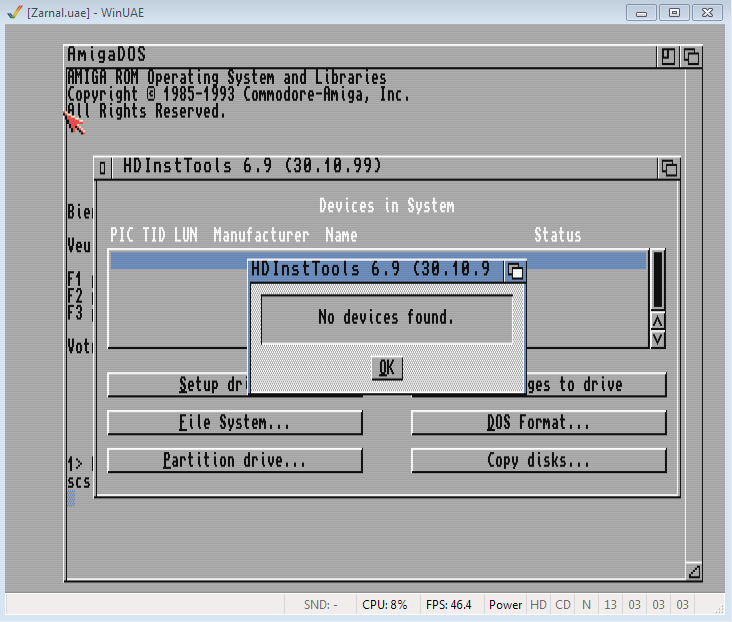
Task: Close the WinUAE window
Action: 707,13
